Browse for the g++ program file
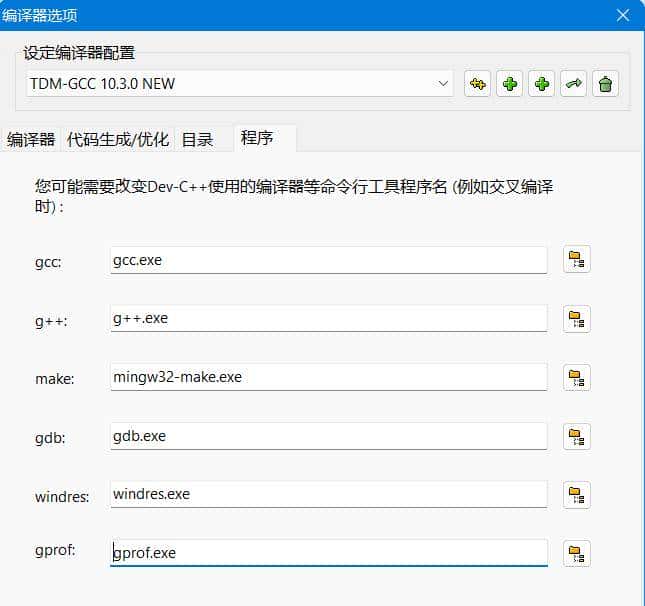 tap(577, 319)
